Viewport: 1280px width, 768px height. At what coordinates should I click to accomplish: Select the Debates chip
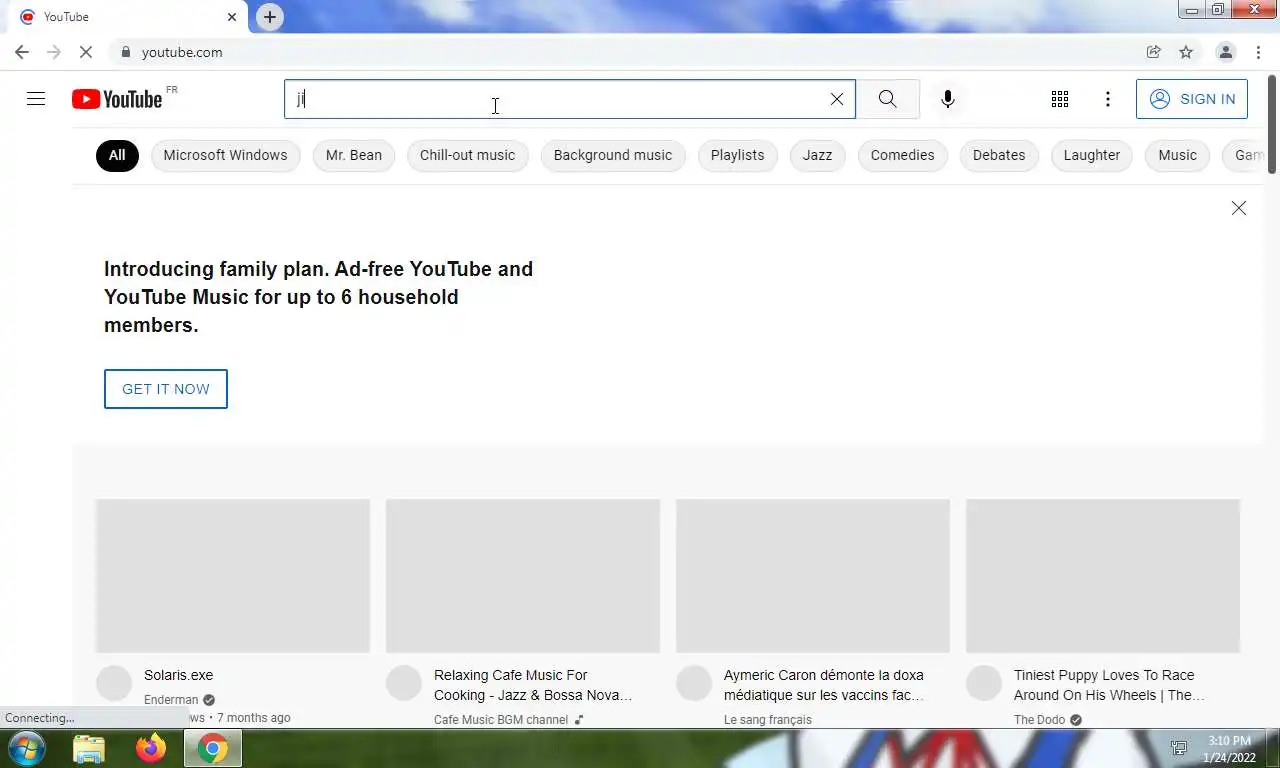coord(999,155)
